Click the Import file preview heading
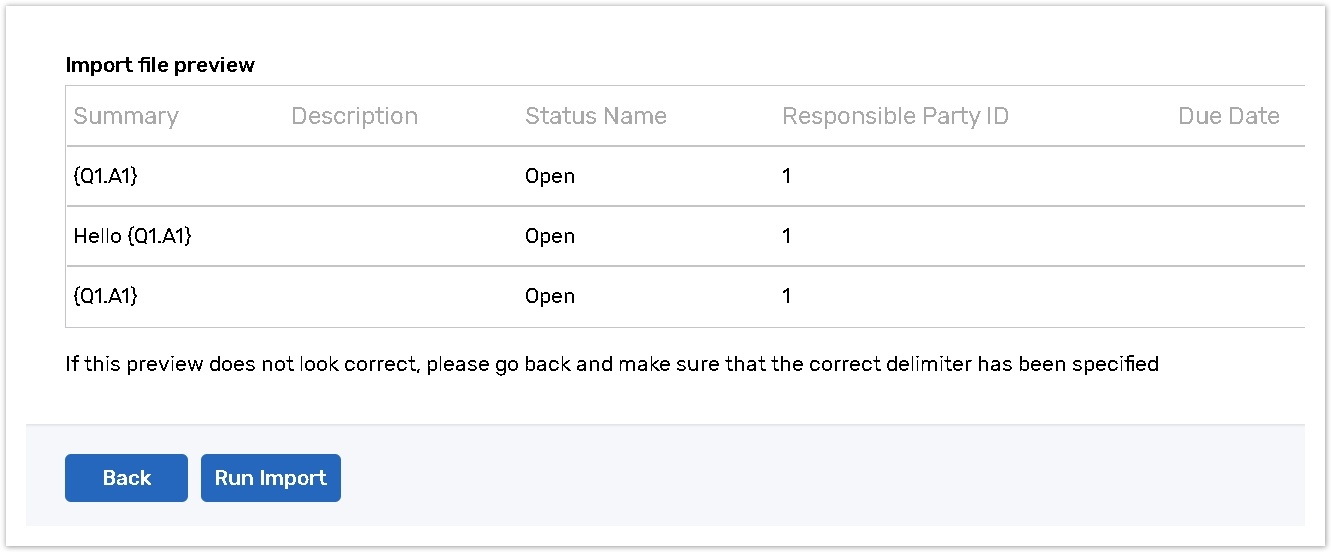Image resolution: width=1331 pixels, height=552 pixels. tap(160, 65)
